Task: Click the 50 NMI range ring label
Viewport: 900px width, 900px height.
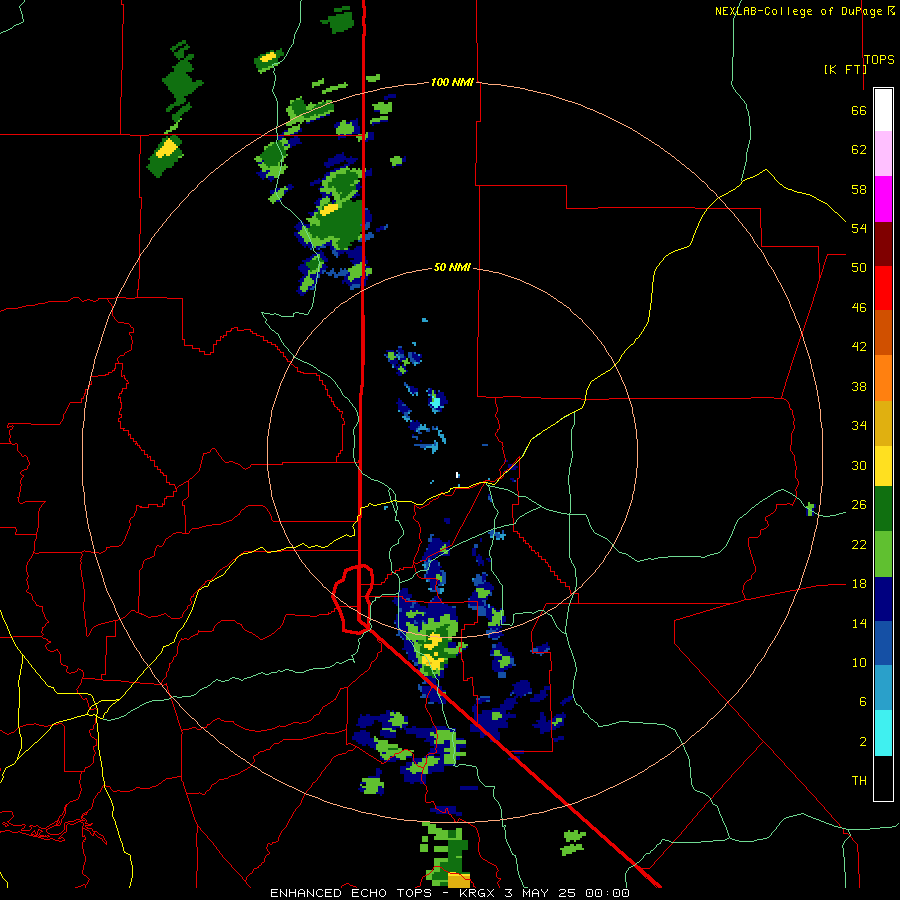Action: (x=452, y=267)
